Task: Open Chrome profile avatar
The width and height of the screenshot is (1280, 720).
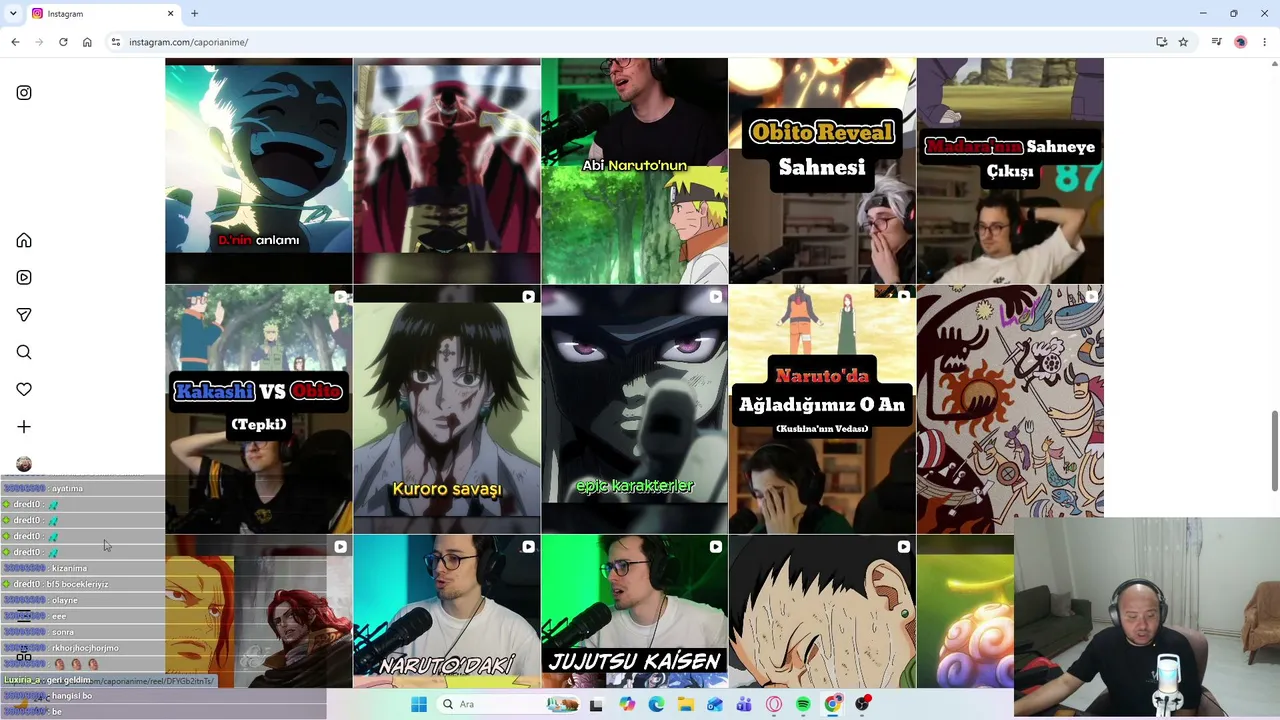Action: [x=1241, y=42]
